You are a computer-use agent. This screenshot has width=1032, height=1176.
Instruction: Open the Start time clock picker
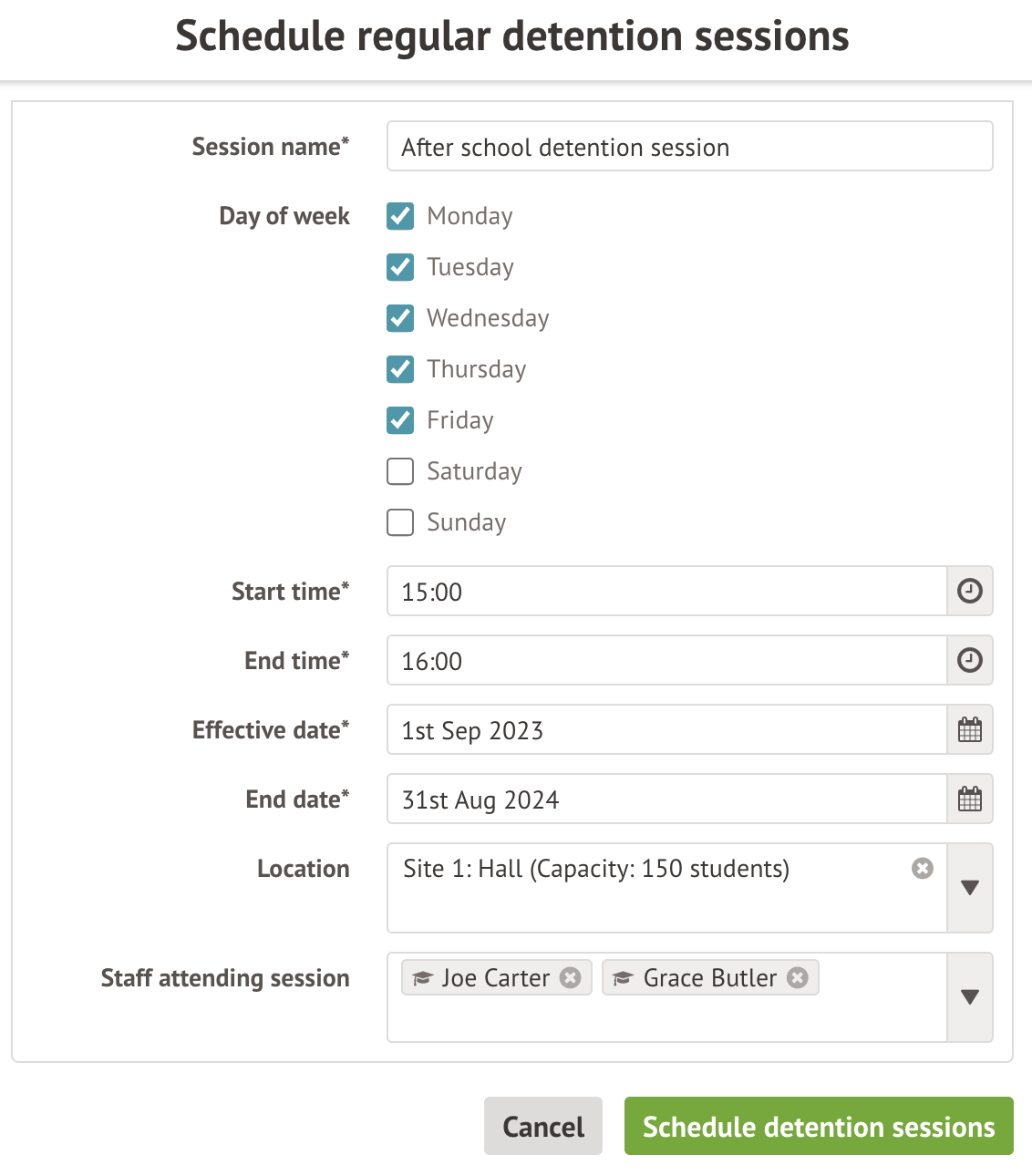tap(970, 591)
